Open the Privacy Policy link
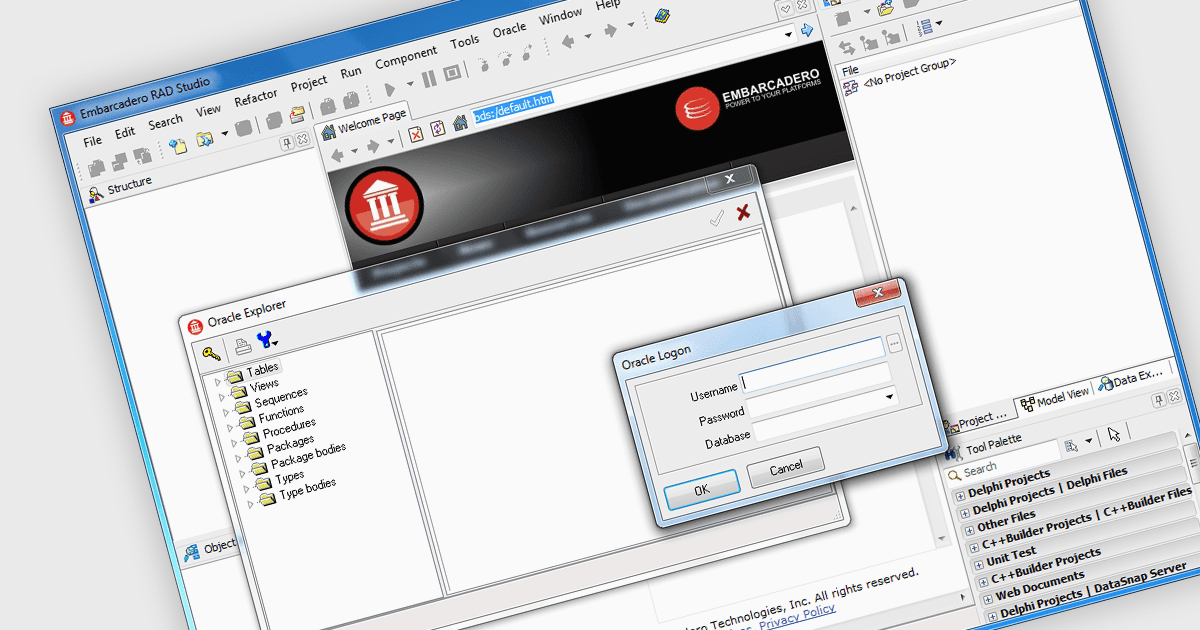1200x630 pixels. click(x=796, y=617)
